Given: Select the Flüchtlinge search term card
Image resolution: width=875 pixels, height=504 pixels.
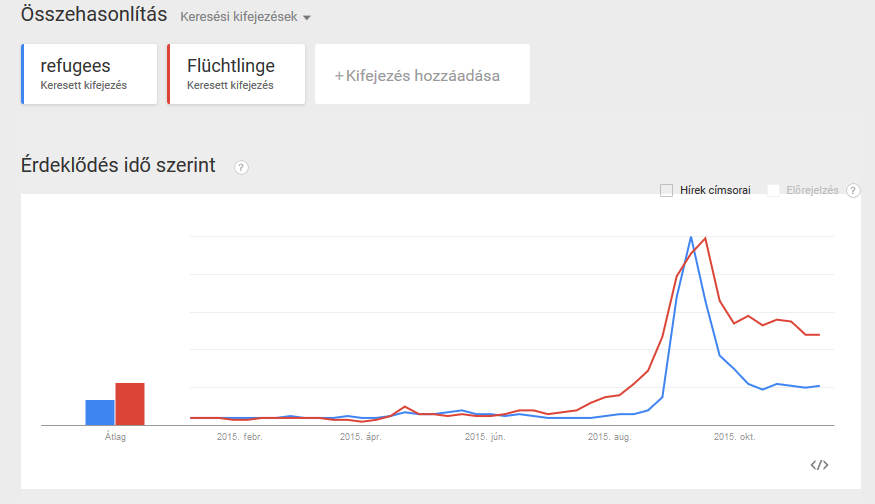Looking at the screenshot, I should (236, 74).
